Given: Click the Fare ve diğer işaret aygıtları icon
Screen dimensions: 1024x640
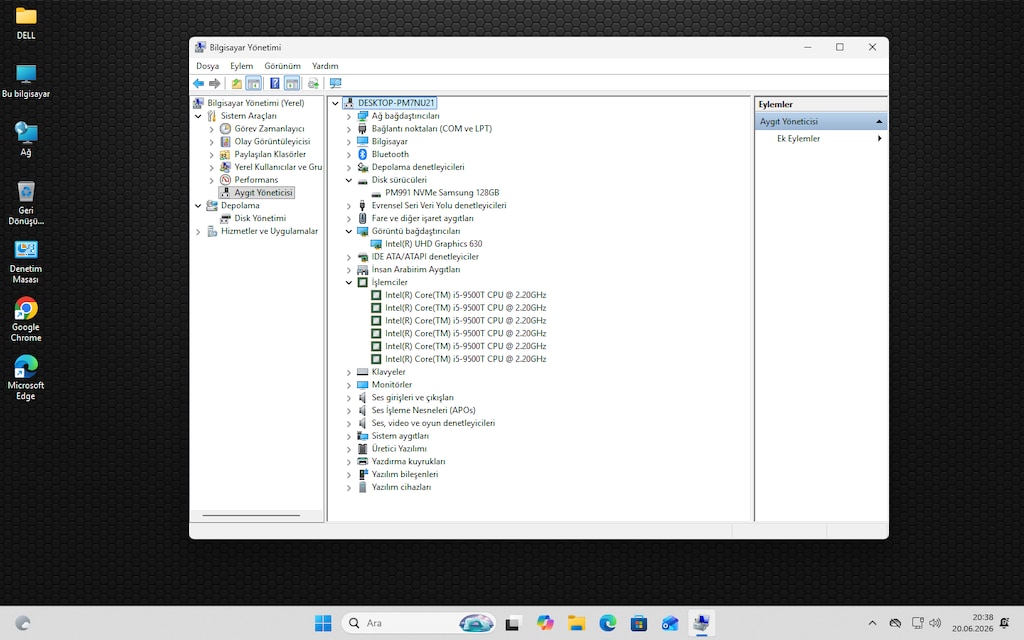Looking at the screenshot, I should point(363,219).
